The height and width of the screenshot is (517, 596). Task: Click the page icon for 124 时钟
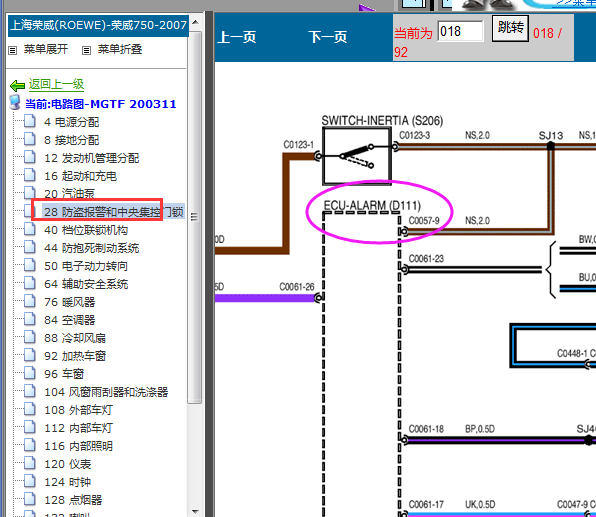[x=30, y=481]
